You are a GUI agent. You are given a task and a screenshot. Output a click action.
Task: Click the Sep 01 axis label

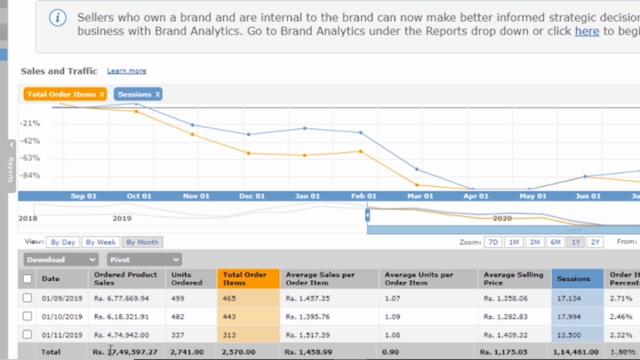pos(84,196)
